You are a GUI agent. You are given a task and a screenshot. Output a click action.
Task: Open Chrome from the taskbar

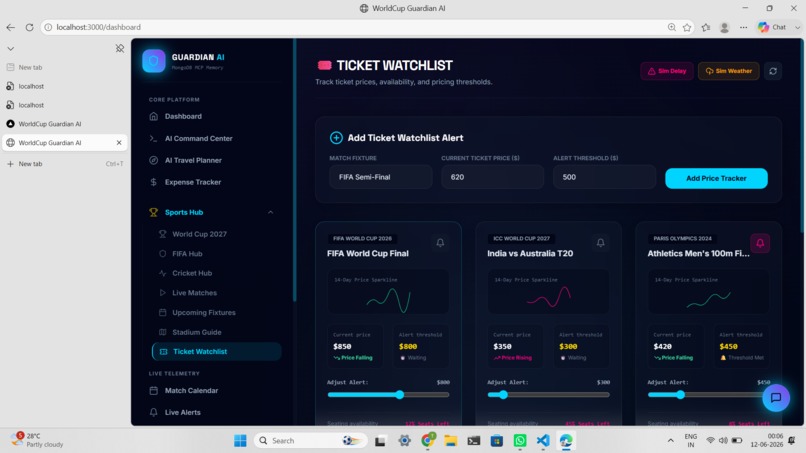point(428,441)
